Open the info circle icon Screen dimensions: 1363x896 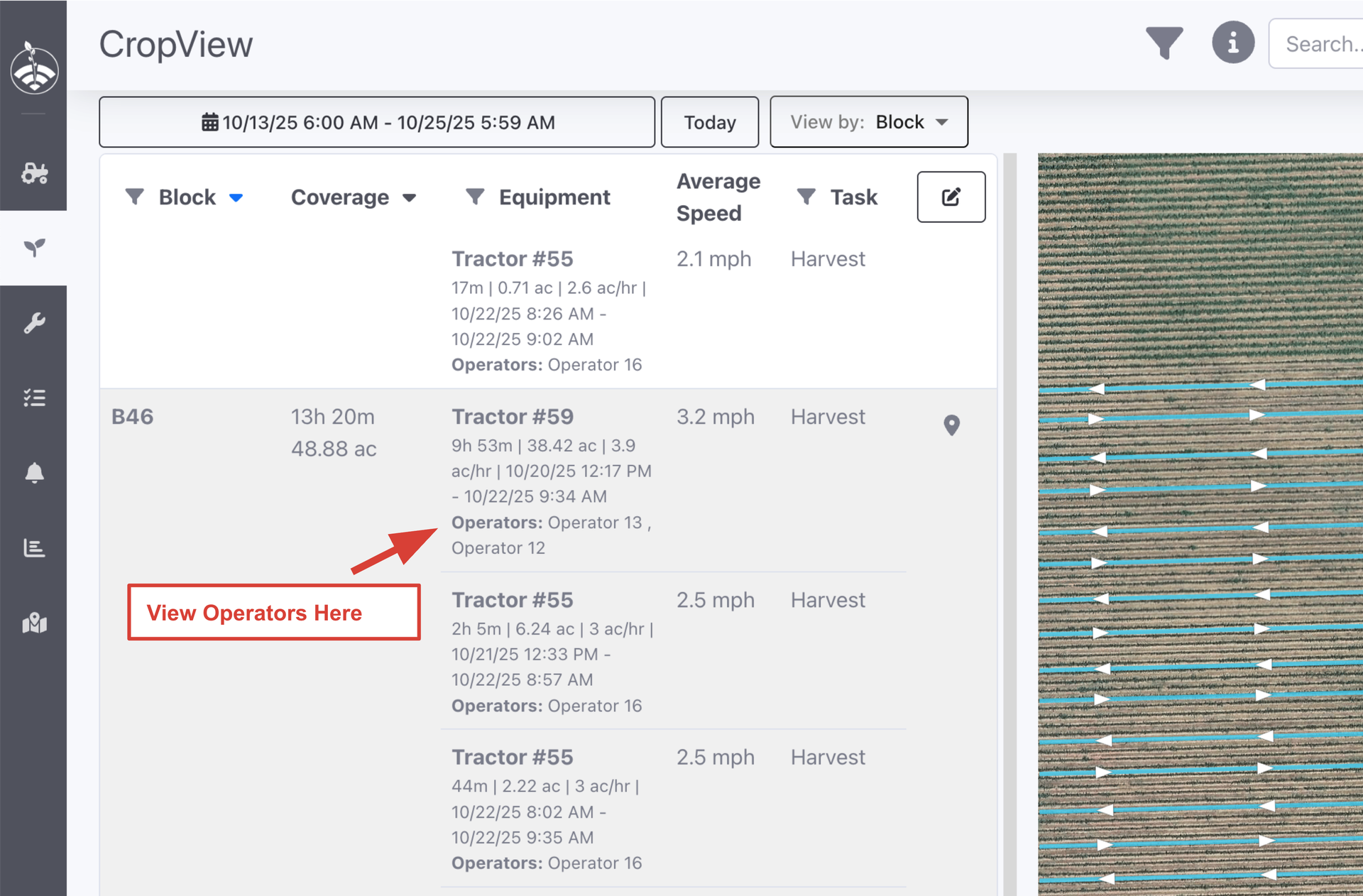pyautogui.click(x=1232, y=43)
